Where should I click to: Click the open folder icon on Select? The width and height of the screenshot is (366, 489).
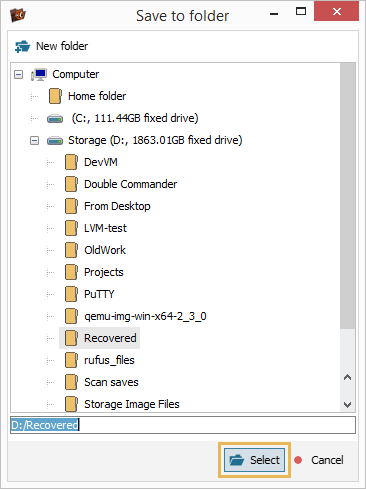[x=237, y=460]
